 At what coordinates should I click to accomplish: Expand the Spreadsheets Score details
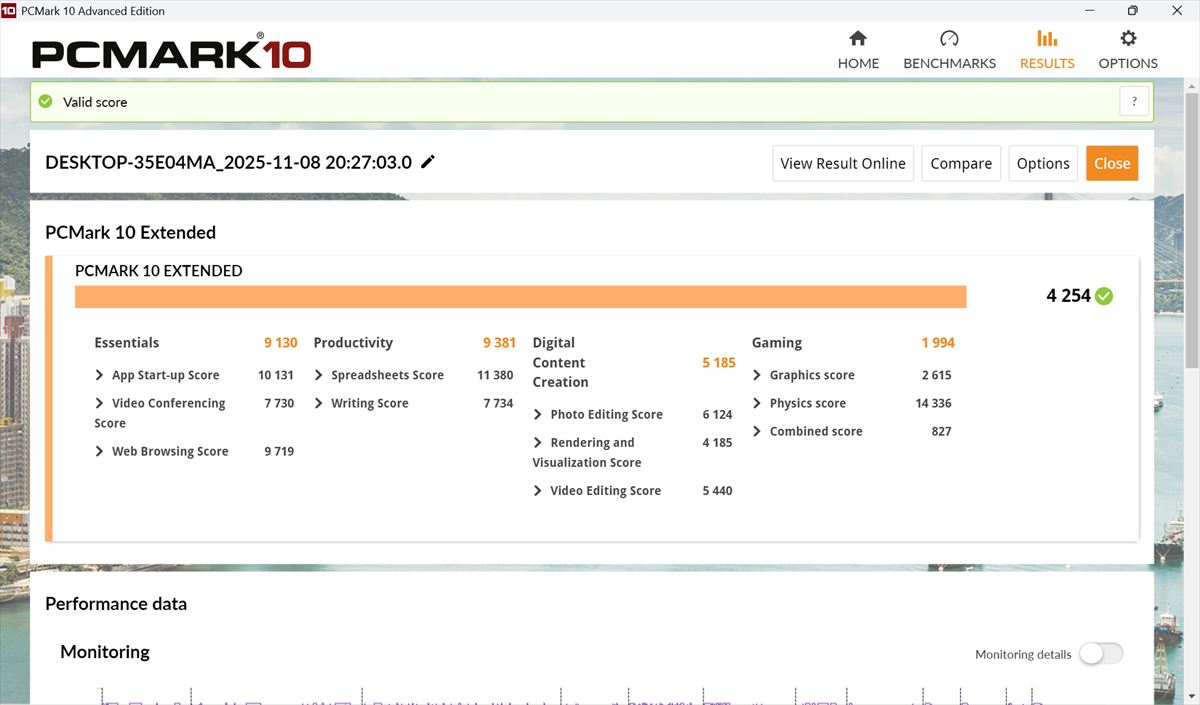click(x=319, y=375)
